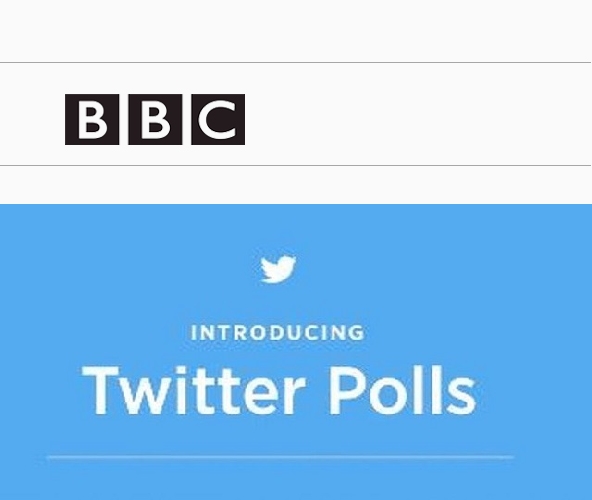Click the white gap below the BBC header
The height and width of the screenshot is (500, 592).
coord(295,185)
